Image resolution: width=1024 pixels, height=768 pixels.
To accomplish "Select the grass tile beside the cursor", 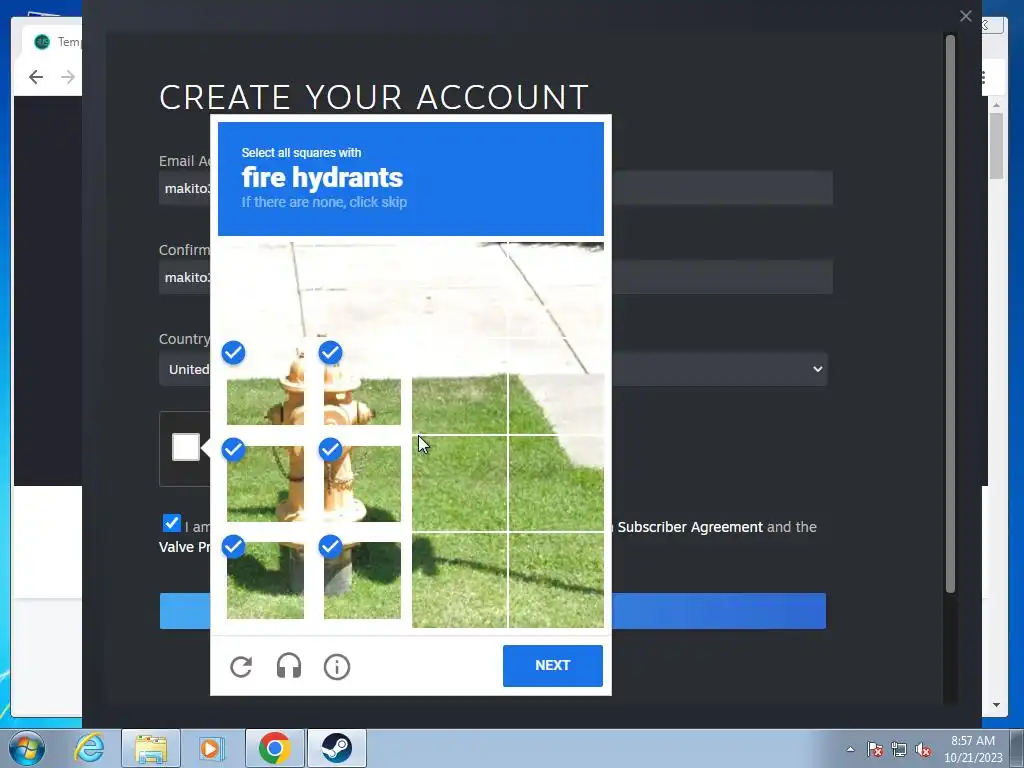I will (459, 483).
